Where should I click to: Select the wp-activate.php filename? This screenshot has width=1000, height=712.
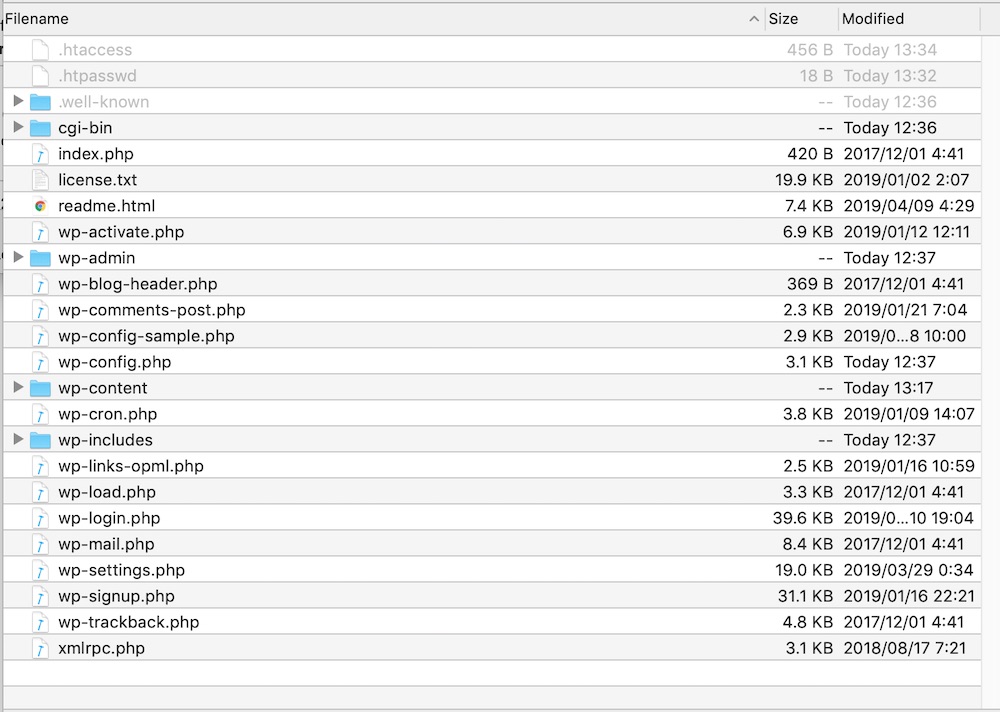pyautogui.click(x=121, y=232)
